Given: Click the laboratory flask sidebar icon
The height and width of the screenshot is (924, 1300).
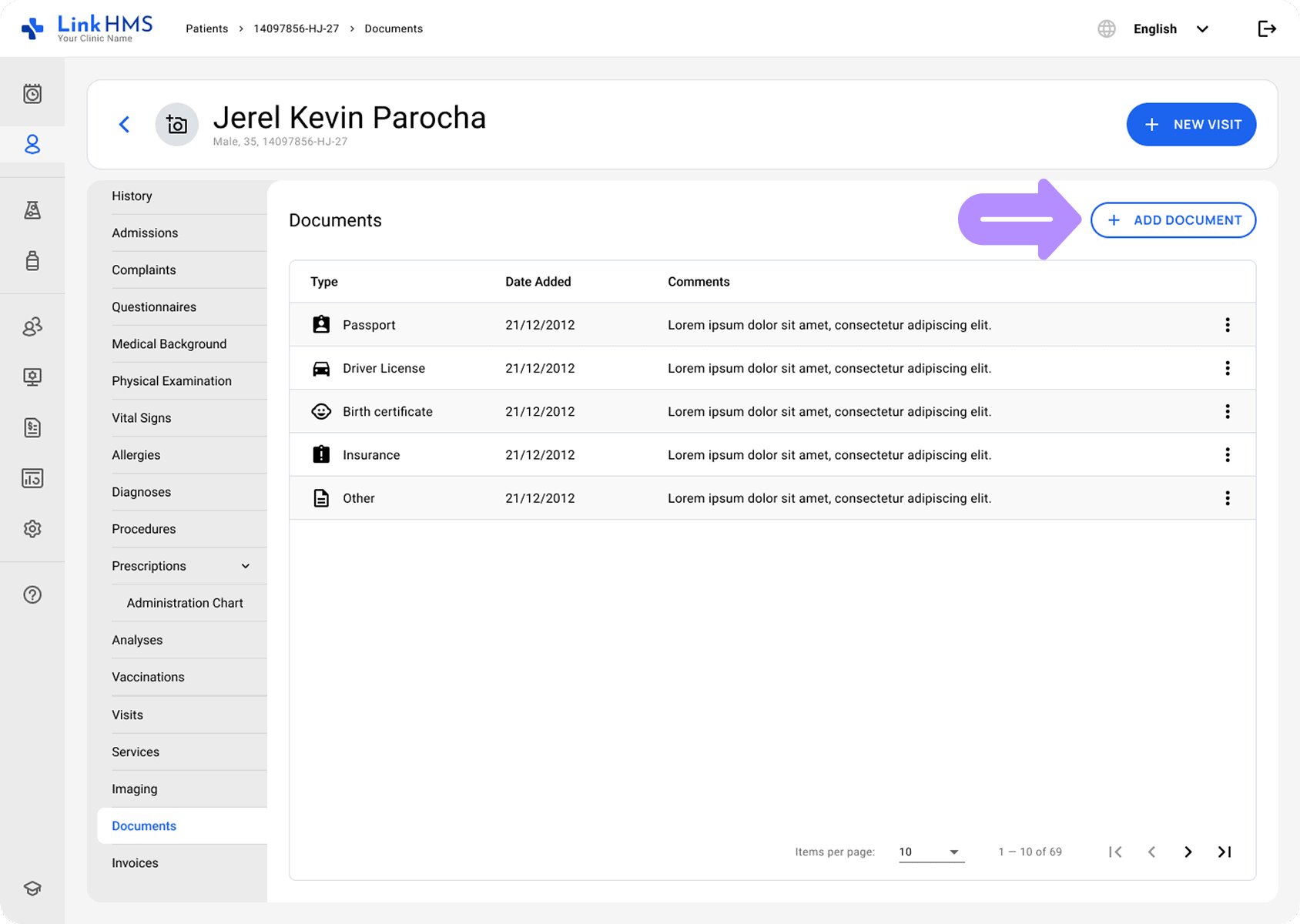Looking at the screenshot, I should coord(32,210).
